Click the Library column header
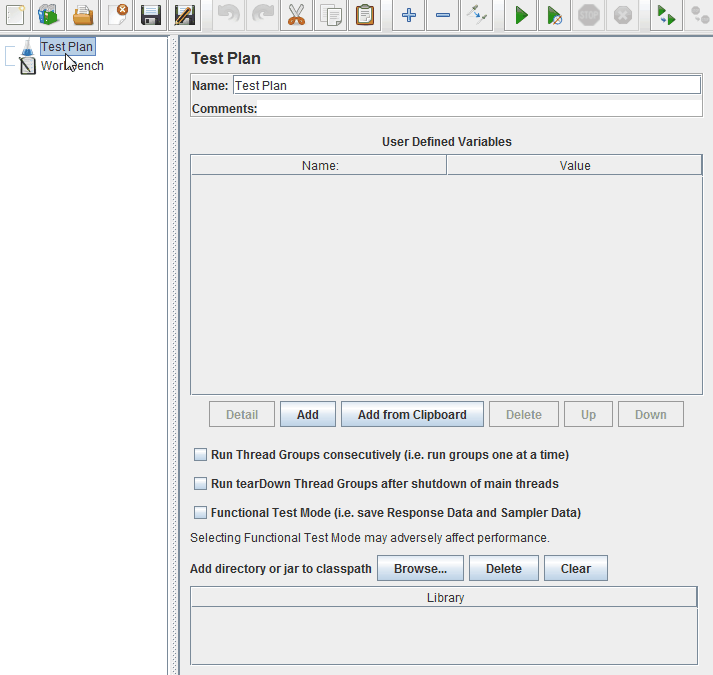The image size is (713, 675). tap(444, 597)
